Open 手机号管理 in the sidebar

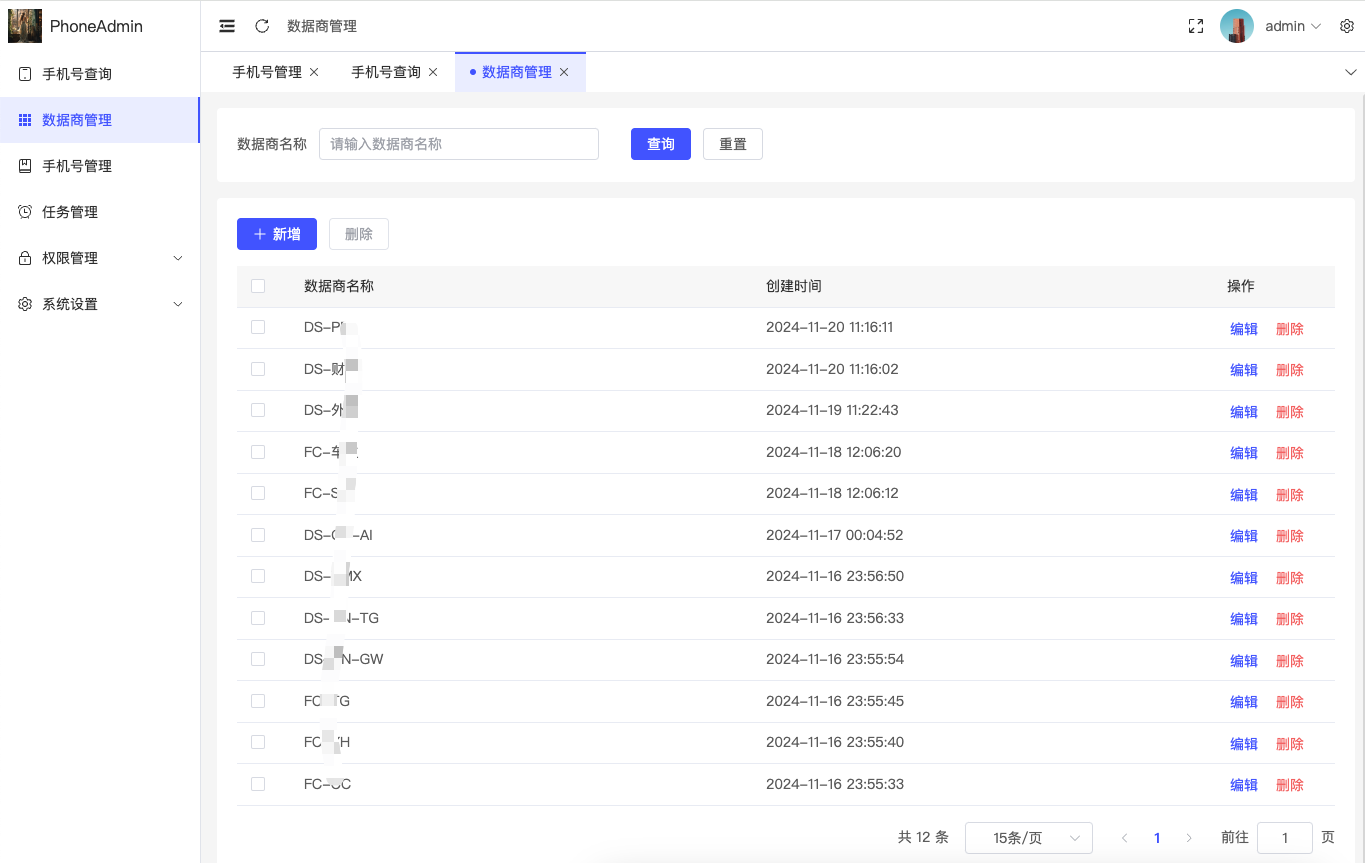[x=100, y=166]
